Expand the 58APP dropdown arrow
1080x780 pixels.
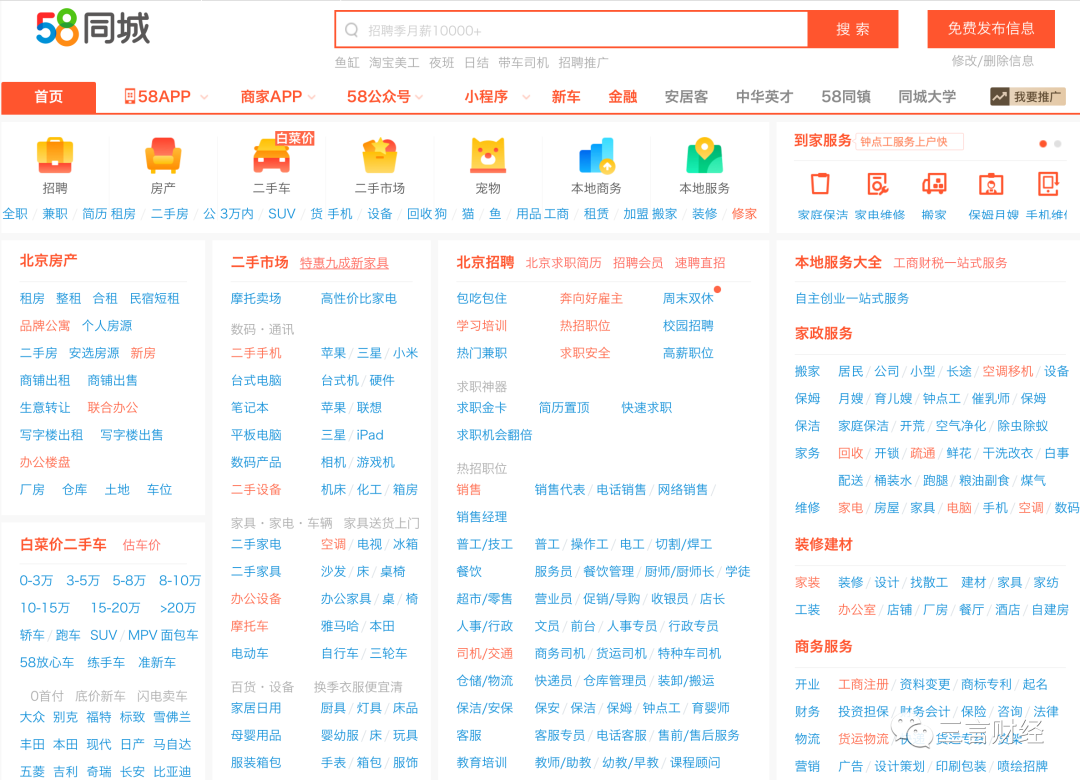point(204,97)
